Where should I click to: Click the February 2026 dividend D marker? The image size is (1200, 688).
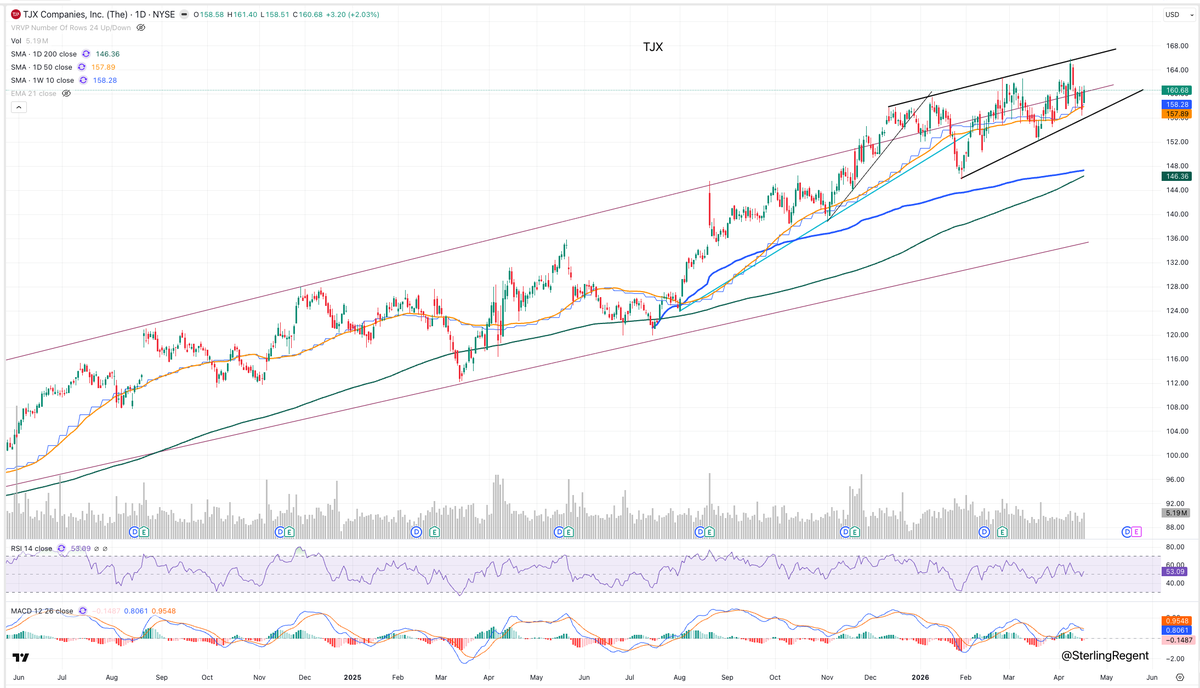pyautogui.click(x=984, y=531)
